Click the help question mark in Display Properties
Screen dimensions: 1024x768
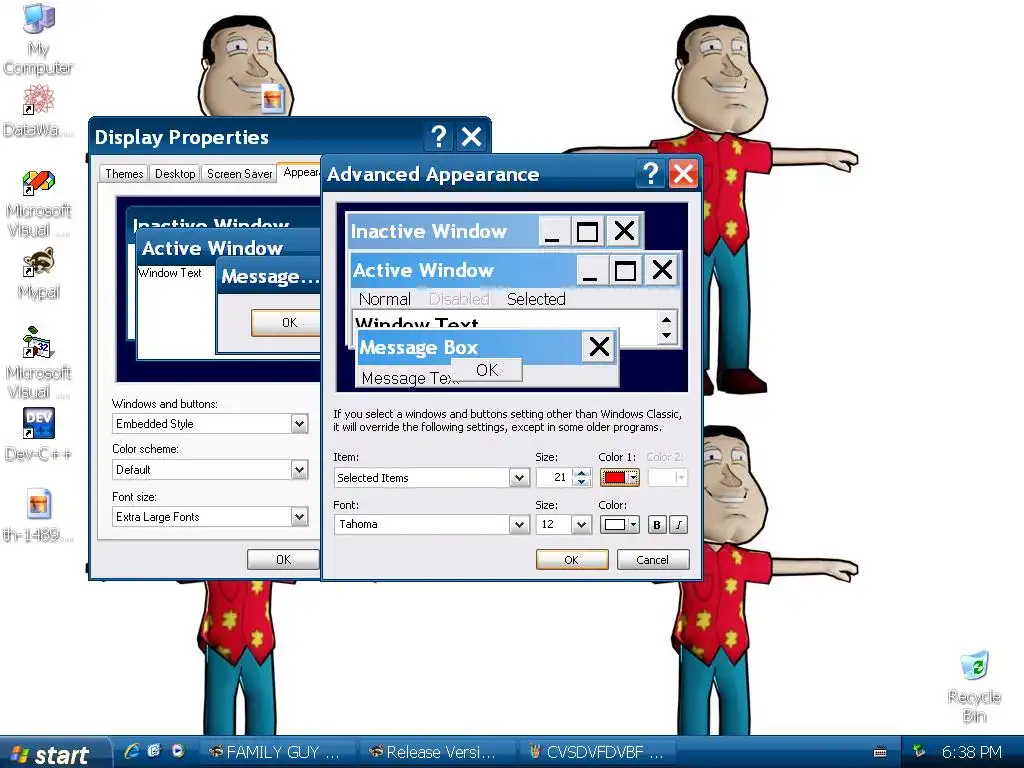pos(439,136)
